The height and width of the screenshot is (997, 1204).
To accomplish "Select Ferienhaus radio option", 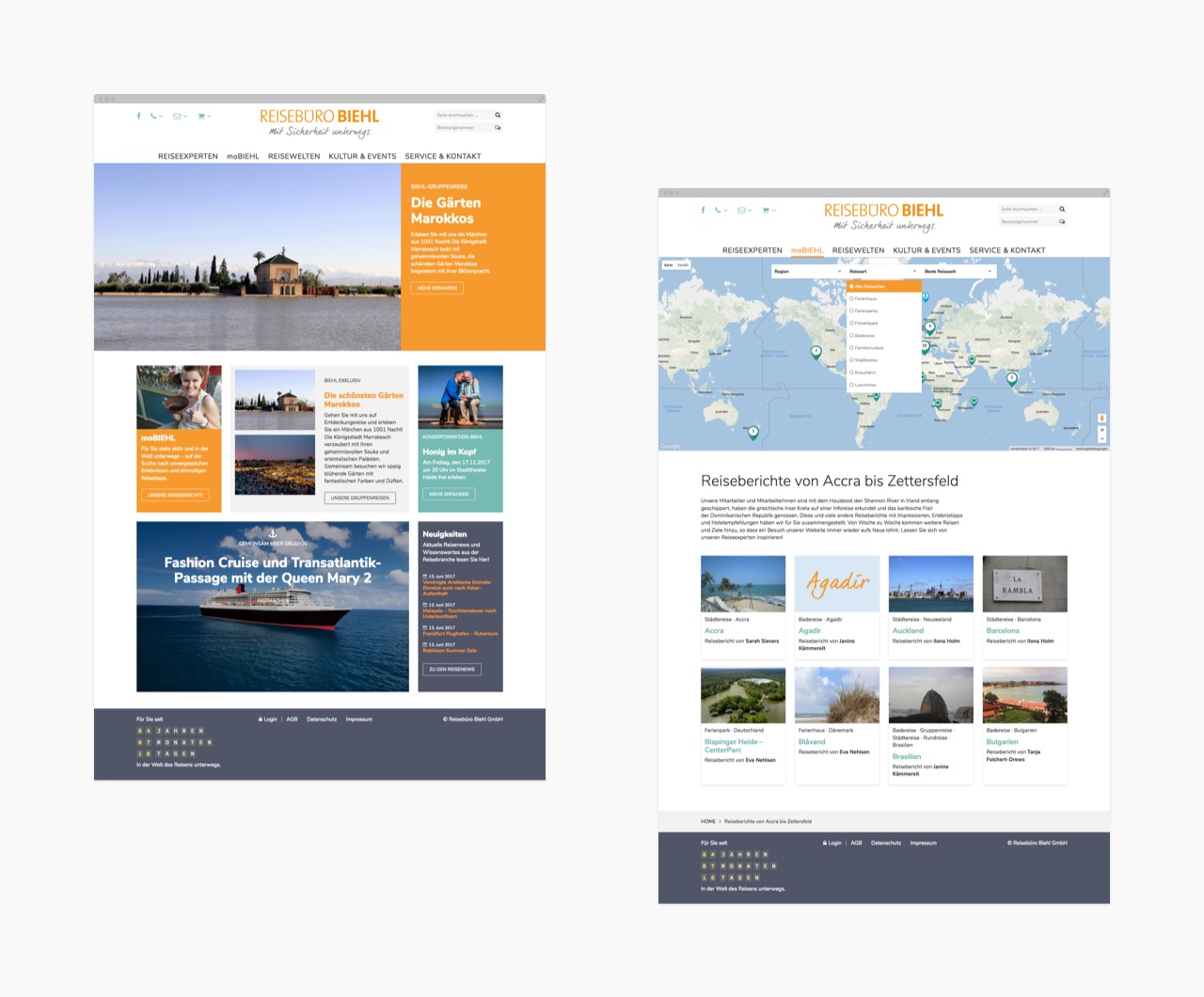I will click(x=863, y=298).
